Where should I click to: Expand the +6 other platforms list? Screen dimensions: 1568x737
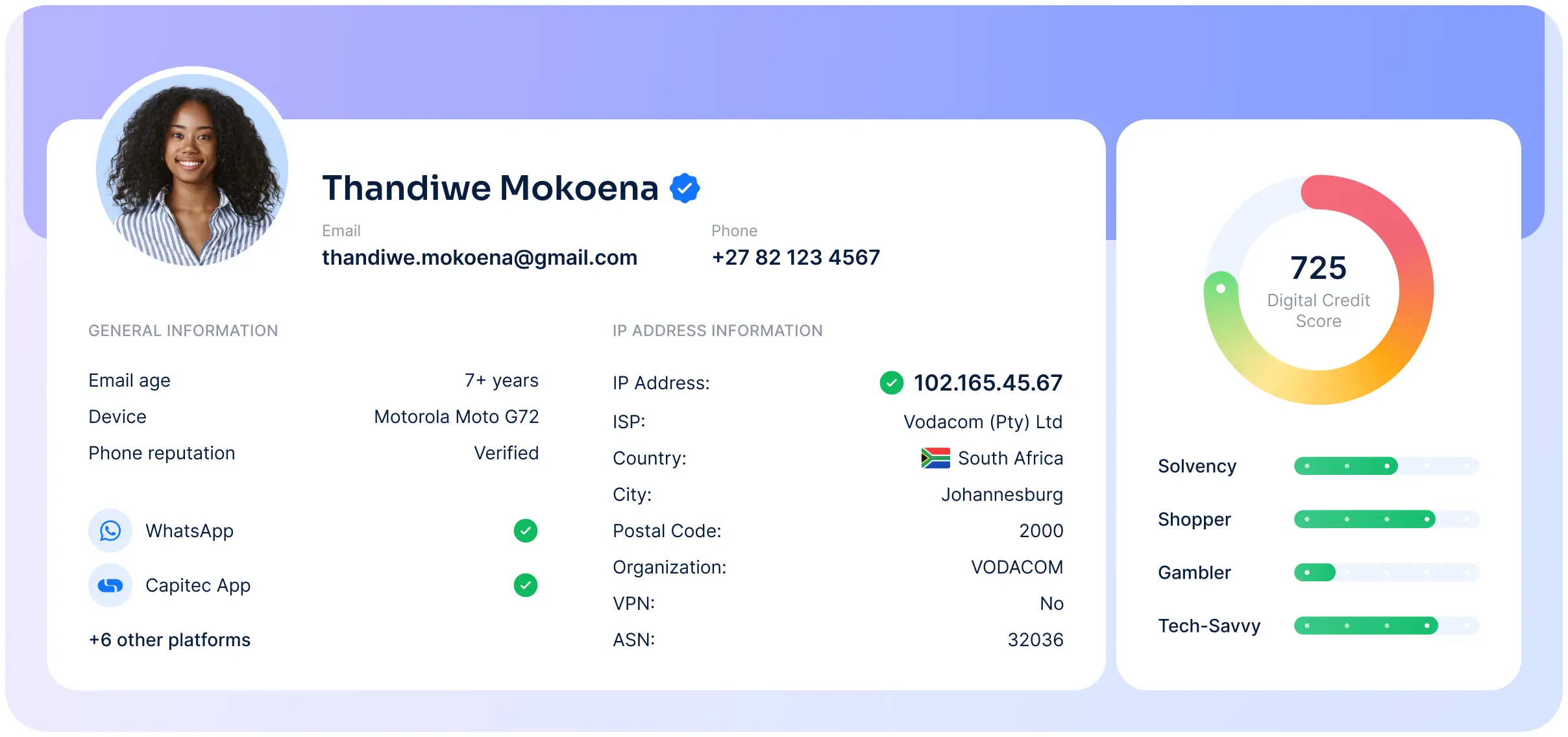click(x=169, y=640)
